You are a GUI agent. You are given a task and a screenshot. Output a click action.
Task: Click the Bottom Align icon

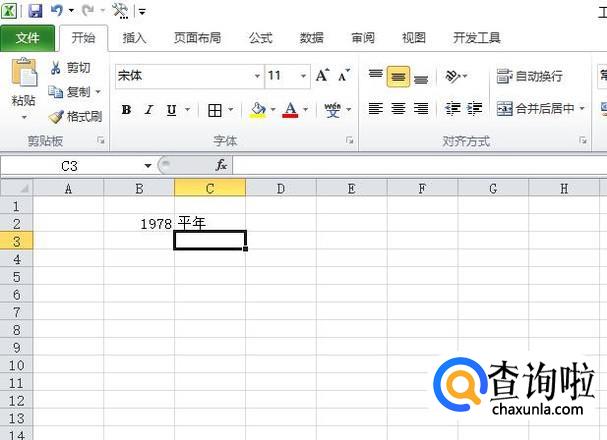click(x=421, y=78)
